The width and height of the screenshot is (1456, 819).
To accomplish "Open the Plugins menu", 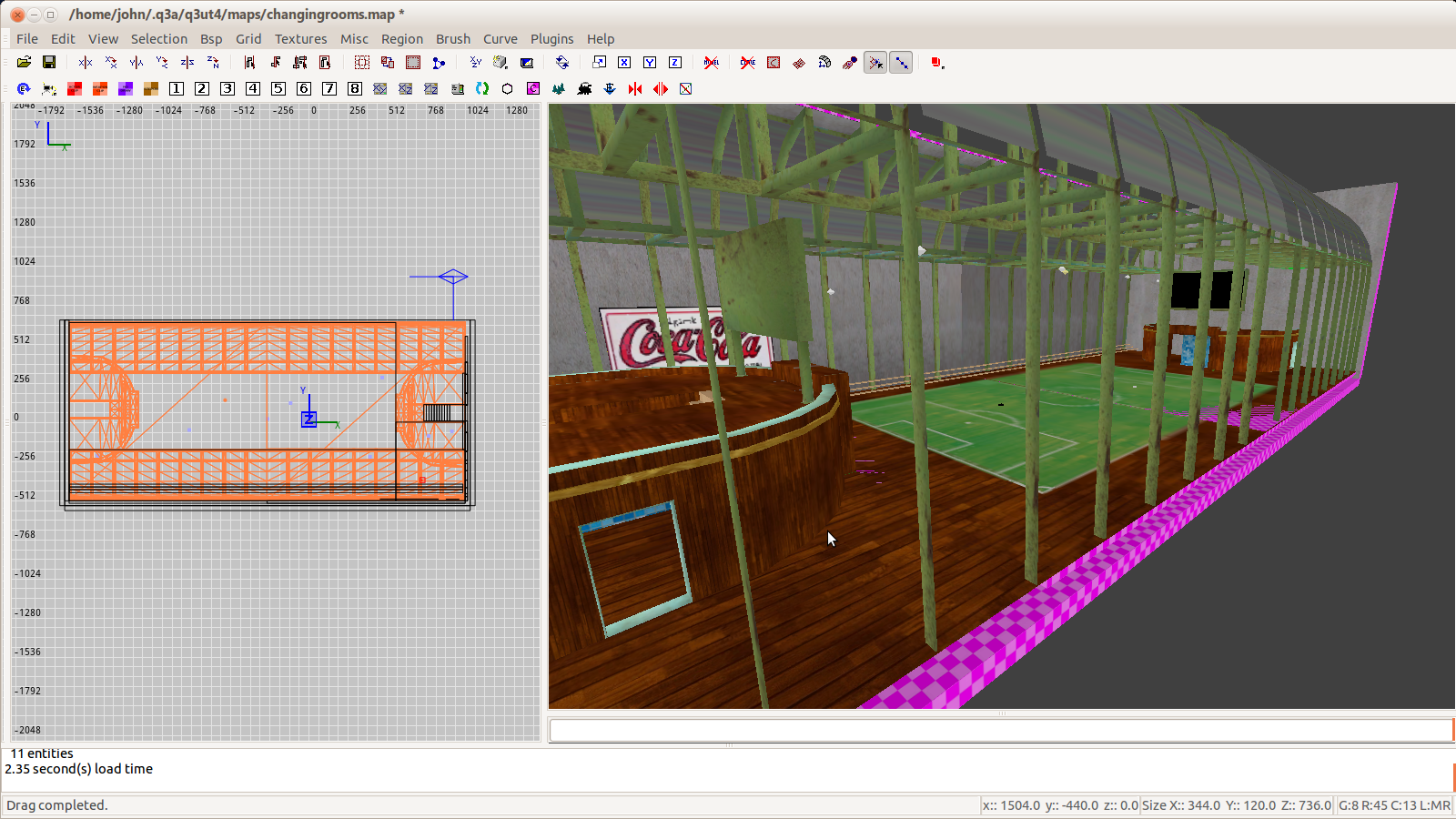I will (551, 39).
